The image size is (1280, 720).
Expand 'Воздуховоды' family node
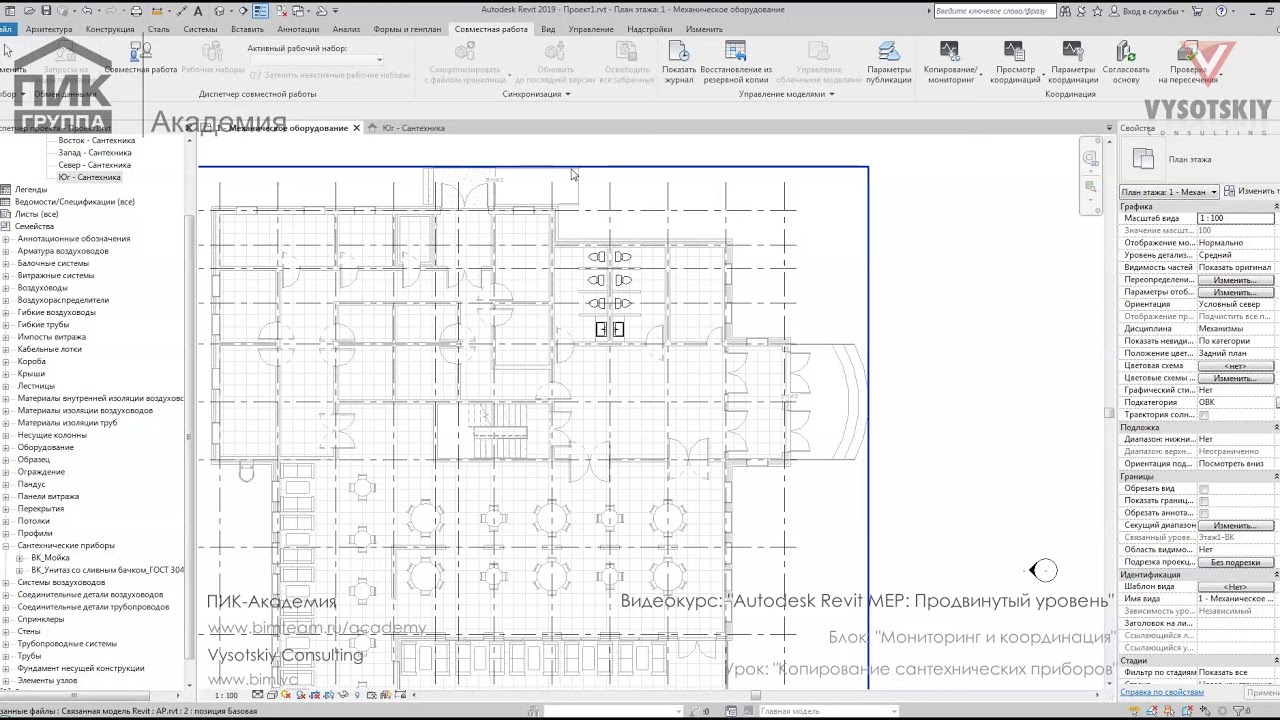coord(7,288)
